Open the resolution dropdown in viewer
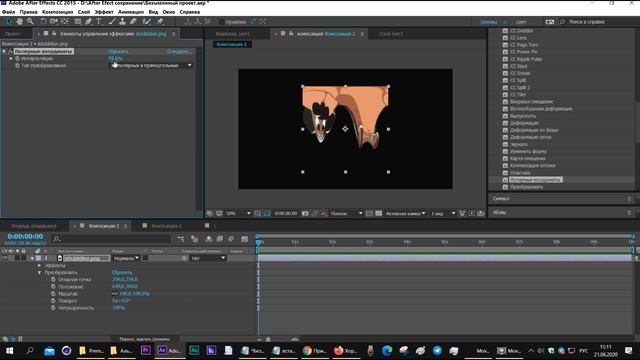The image size is (640, 360). [x=346, y=213]
